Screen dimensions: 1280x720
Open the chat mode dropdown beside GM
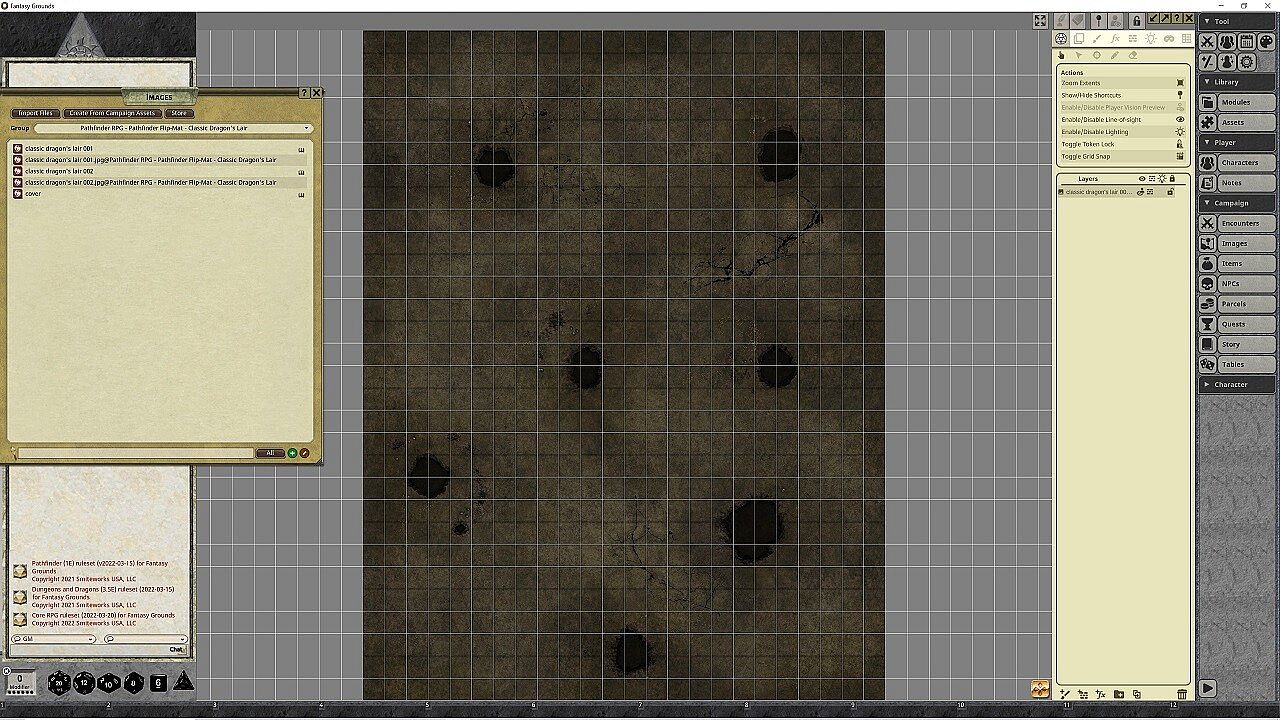pos(146,638)
